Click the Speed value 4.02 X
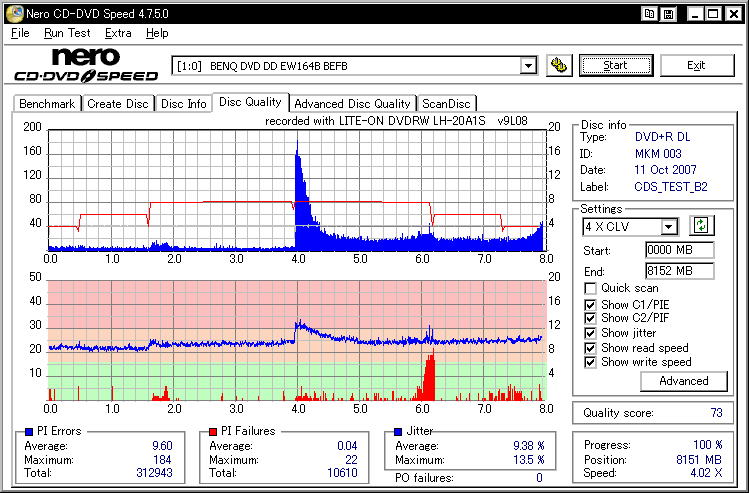 pos(706,473)
